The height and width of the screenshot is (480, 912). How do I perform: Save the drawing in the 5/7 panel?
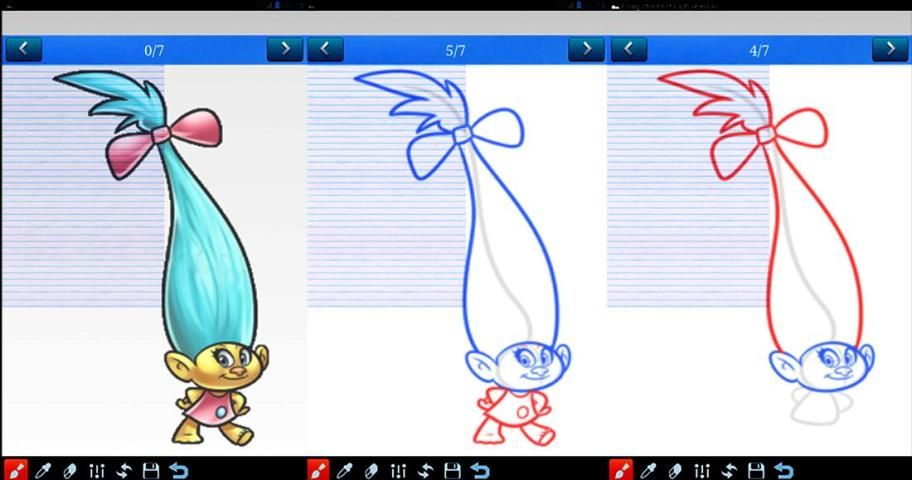(453, 469)
